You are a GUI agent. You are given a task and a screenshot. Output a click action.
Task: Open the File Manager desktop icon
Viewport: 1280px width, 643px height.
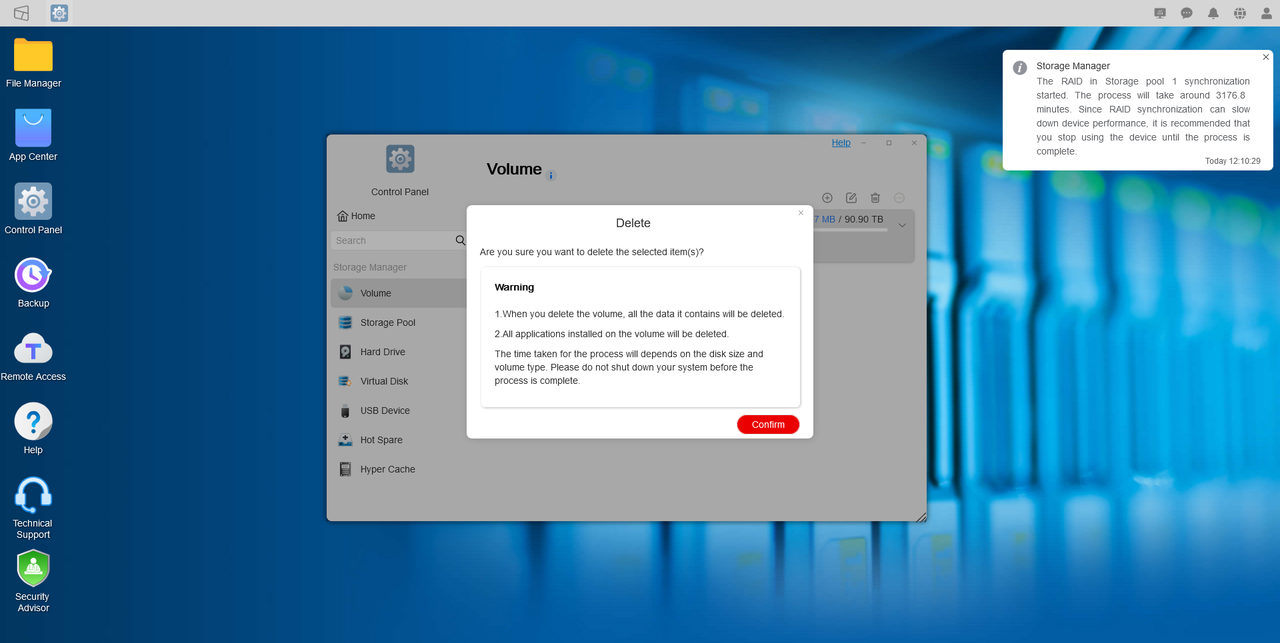(x=33, y=63)
